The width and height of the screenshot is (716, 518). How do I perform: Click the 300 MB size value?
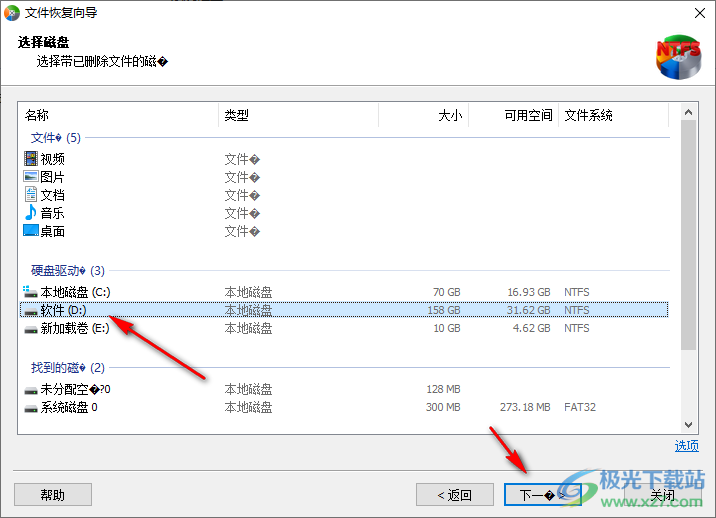pyautogui.click(x=443, y=407)
